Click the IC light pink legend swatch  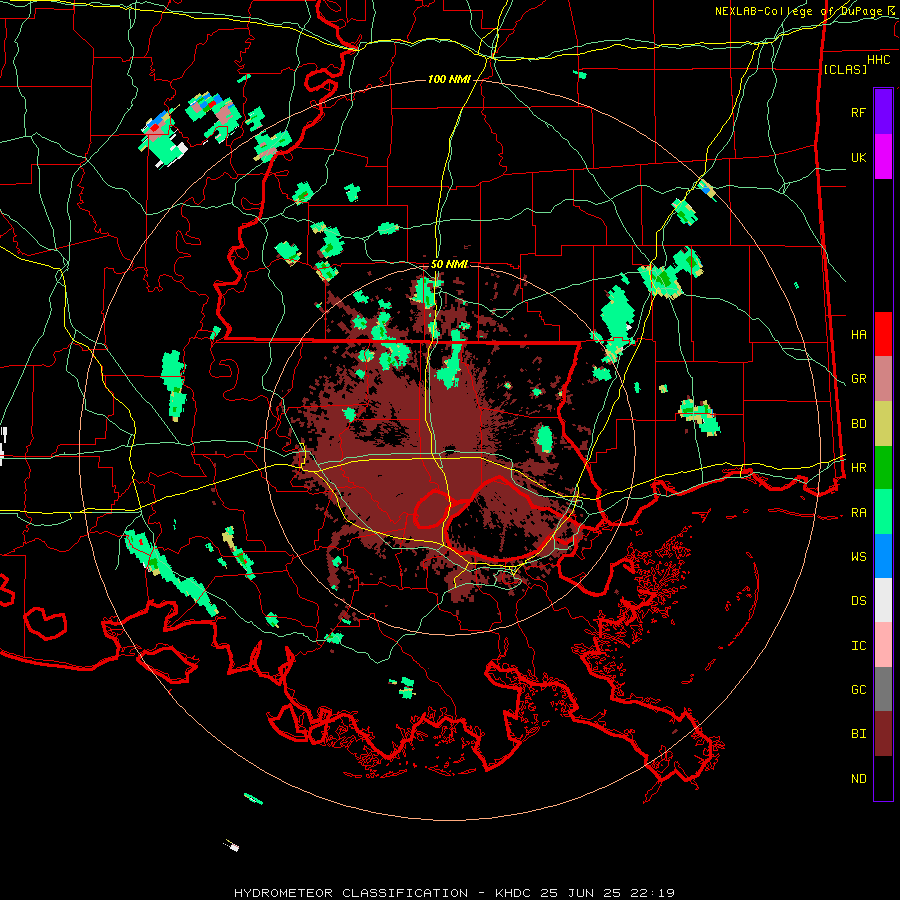(x=883, y=645)
